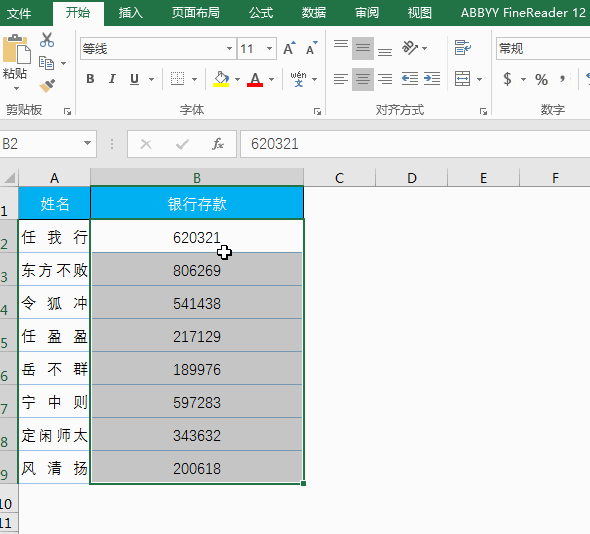Toggle Bold formatting
Viewport: 590px width, 534px height.
point(90,79)
